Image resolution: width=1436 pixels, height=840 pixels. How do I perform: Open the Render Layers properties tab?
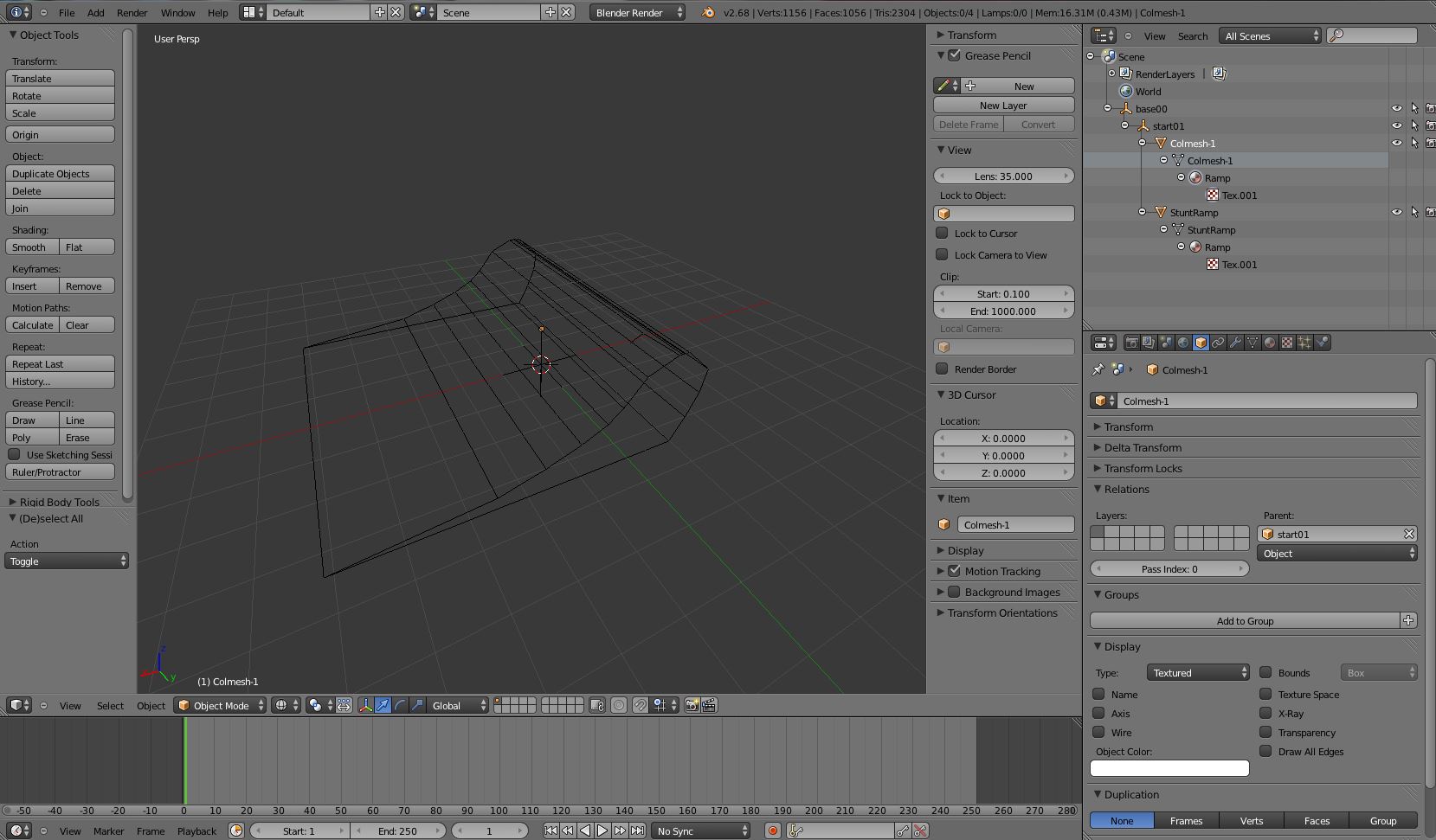click(x=1149, y=343)
